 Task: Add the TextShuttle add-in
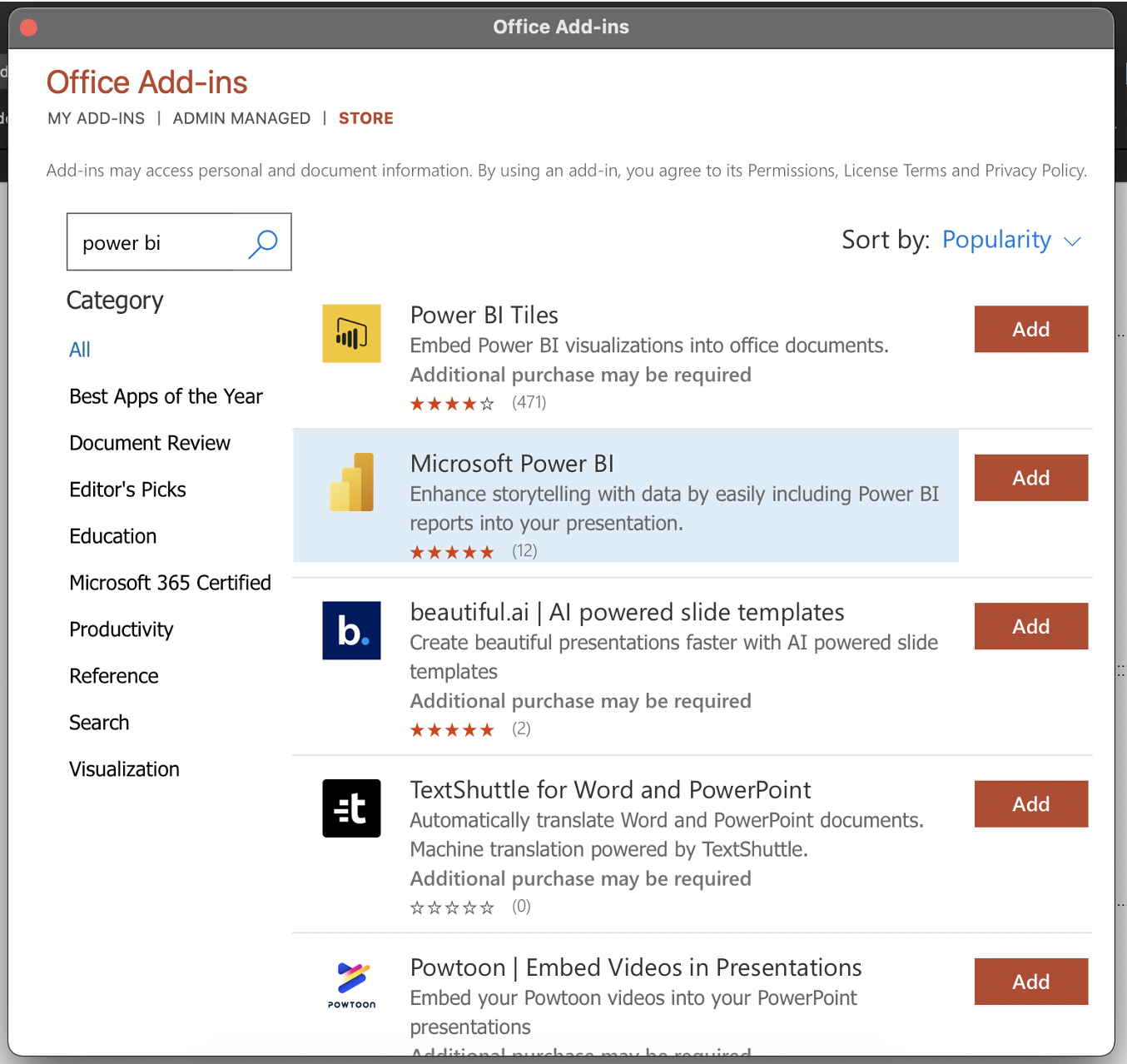tap(1031, 804)
